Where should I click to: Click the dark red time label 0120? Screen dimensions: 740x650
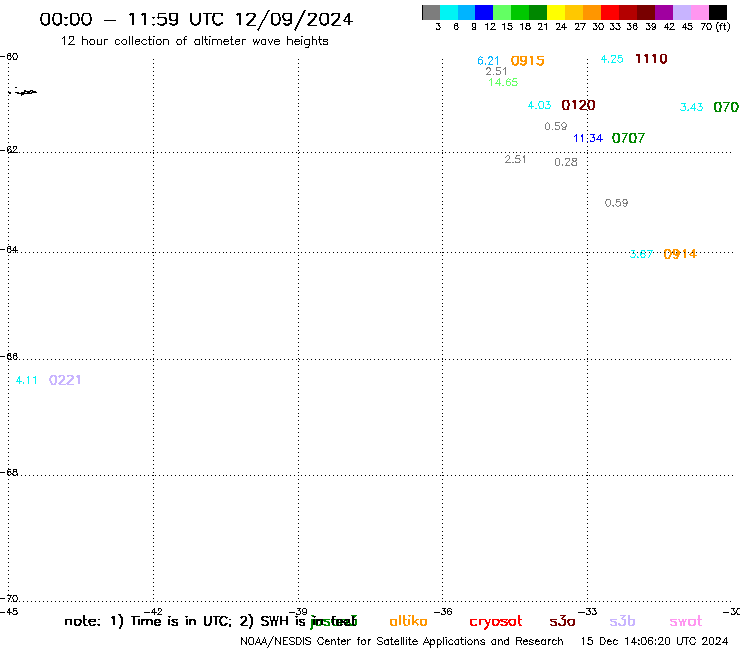[x=579, y=105]
